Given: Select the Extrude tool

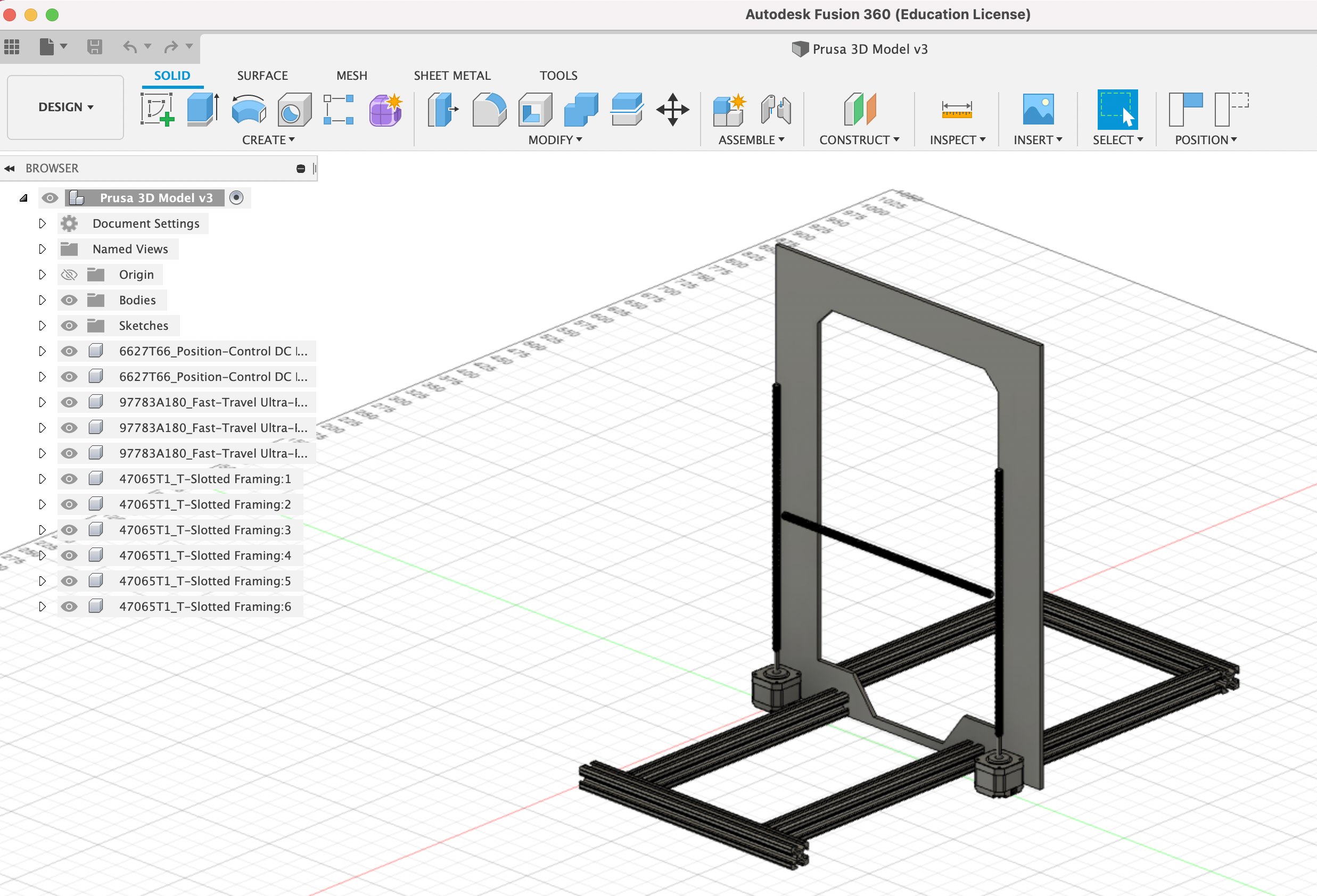Looking at the screenshot, I should [x=203, y=109].
